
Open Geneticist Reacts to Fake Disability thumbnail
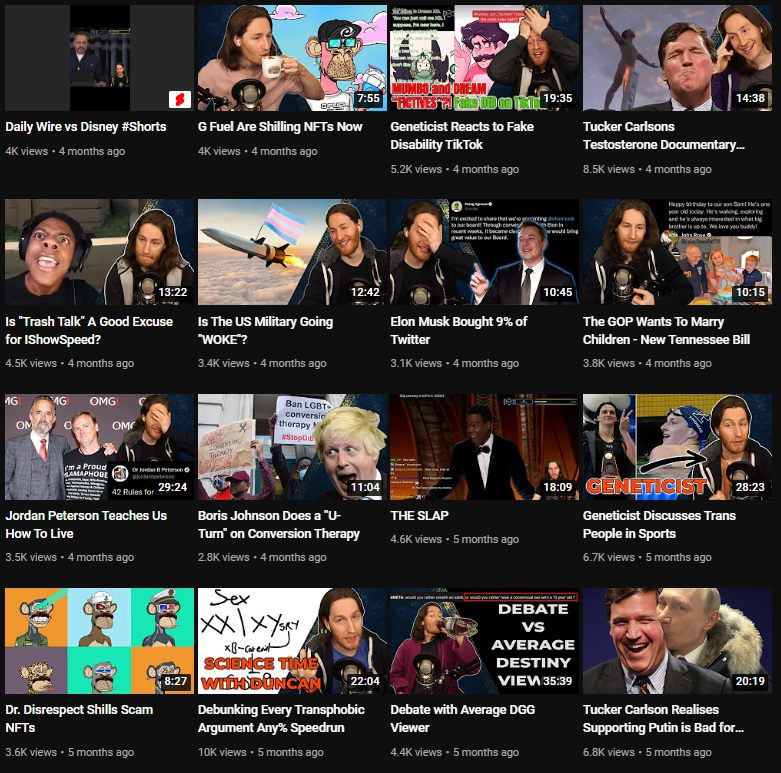tap(485, 58)
